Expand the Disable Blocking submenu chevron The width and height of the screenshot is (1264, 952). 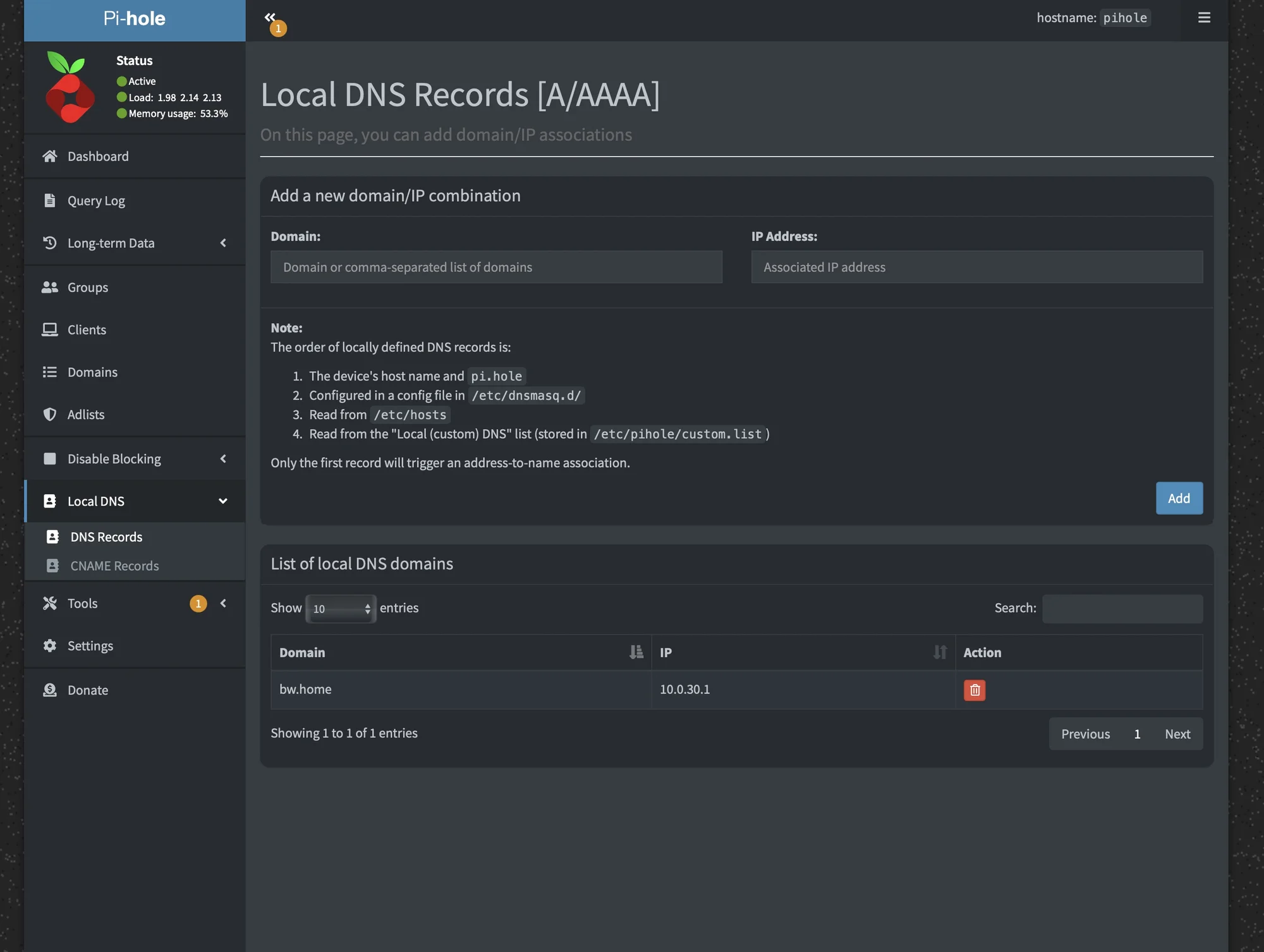click(223, 458)
